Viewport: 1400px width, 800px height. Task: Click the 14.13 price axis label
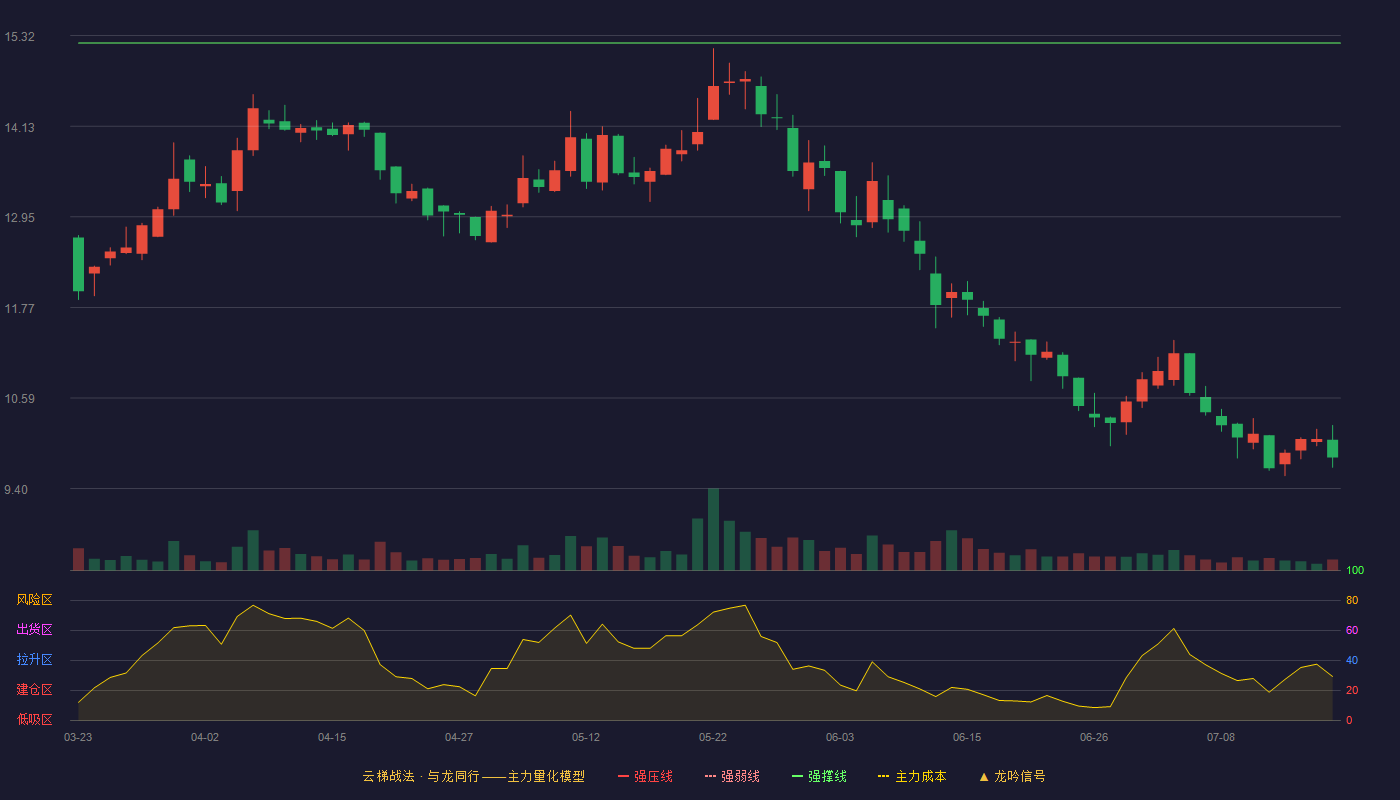pos(19,127)
